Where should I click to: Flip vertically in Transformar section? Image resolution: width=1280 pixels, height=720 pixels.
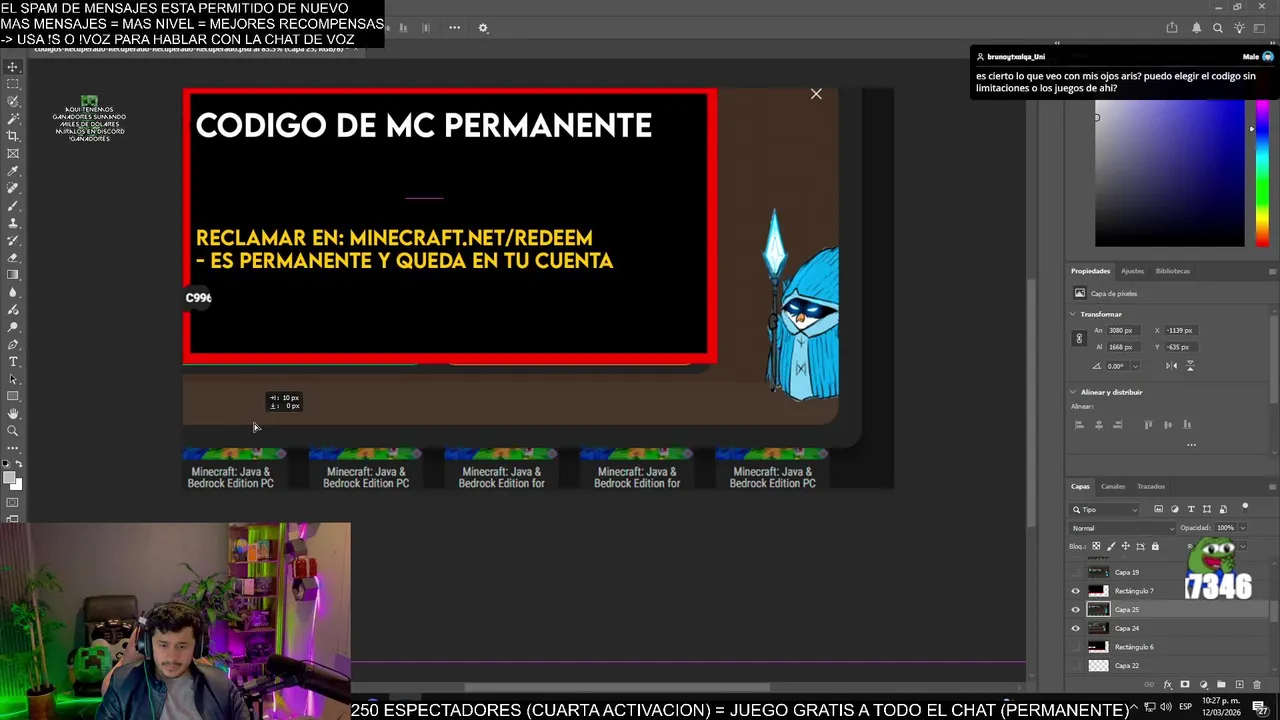coord(1191,366)
